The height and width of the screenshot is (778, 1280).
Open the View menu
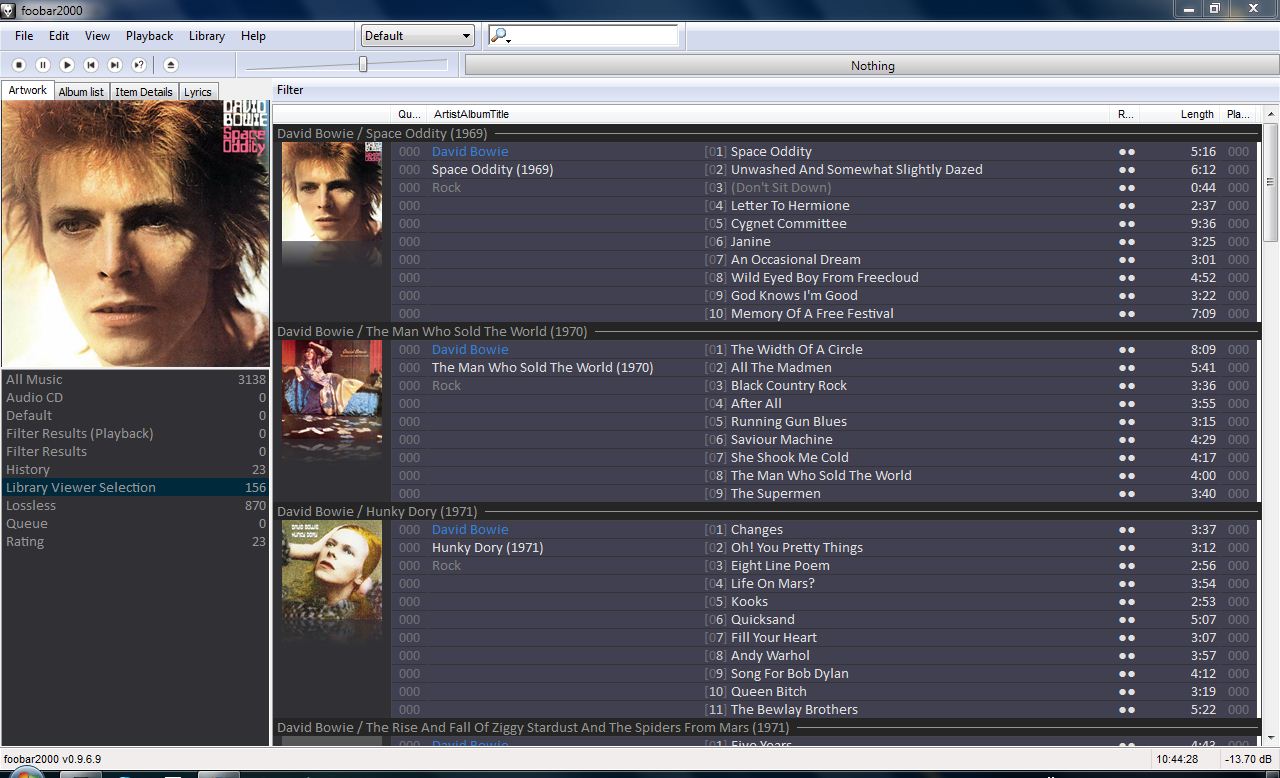(x=97, y=36)
